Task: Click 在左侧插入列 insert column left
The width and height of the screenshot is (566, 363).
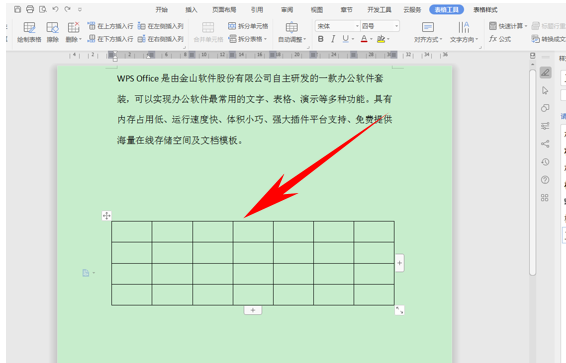Action: coord(161,26)
